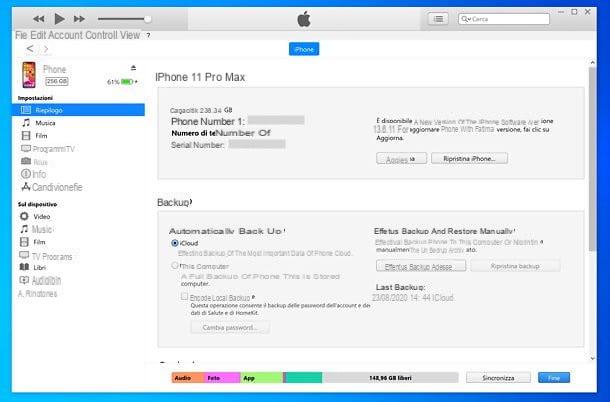Open Video under Sul dispositivo
The width and height of the screenshot is (610, 402).
tap(41, 216)
